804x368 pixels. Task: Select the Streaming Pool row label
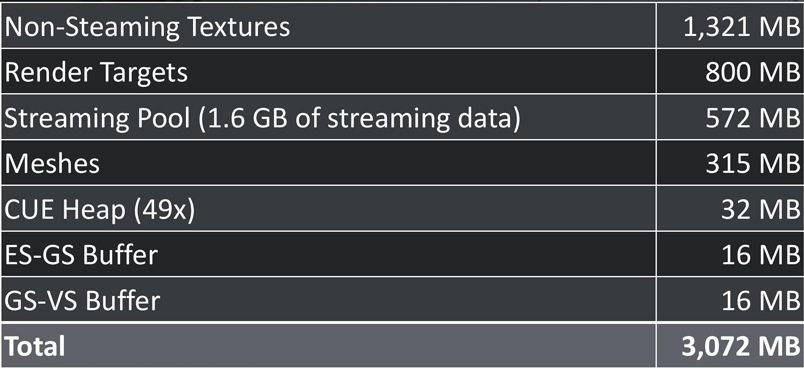click(x=262, y=118)
